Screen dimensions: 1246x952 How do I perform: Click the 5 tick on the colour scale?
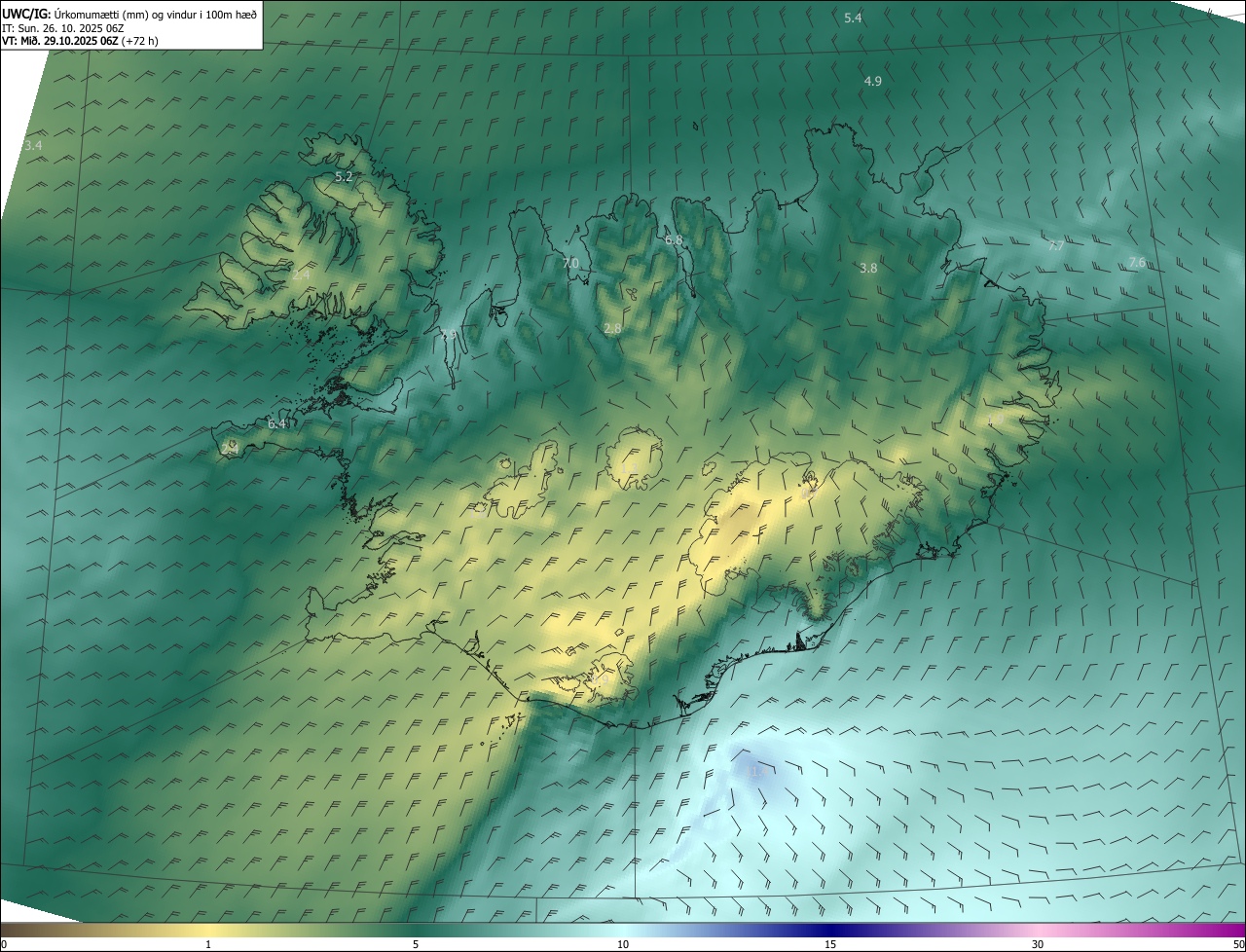[x=416, y=944]
